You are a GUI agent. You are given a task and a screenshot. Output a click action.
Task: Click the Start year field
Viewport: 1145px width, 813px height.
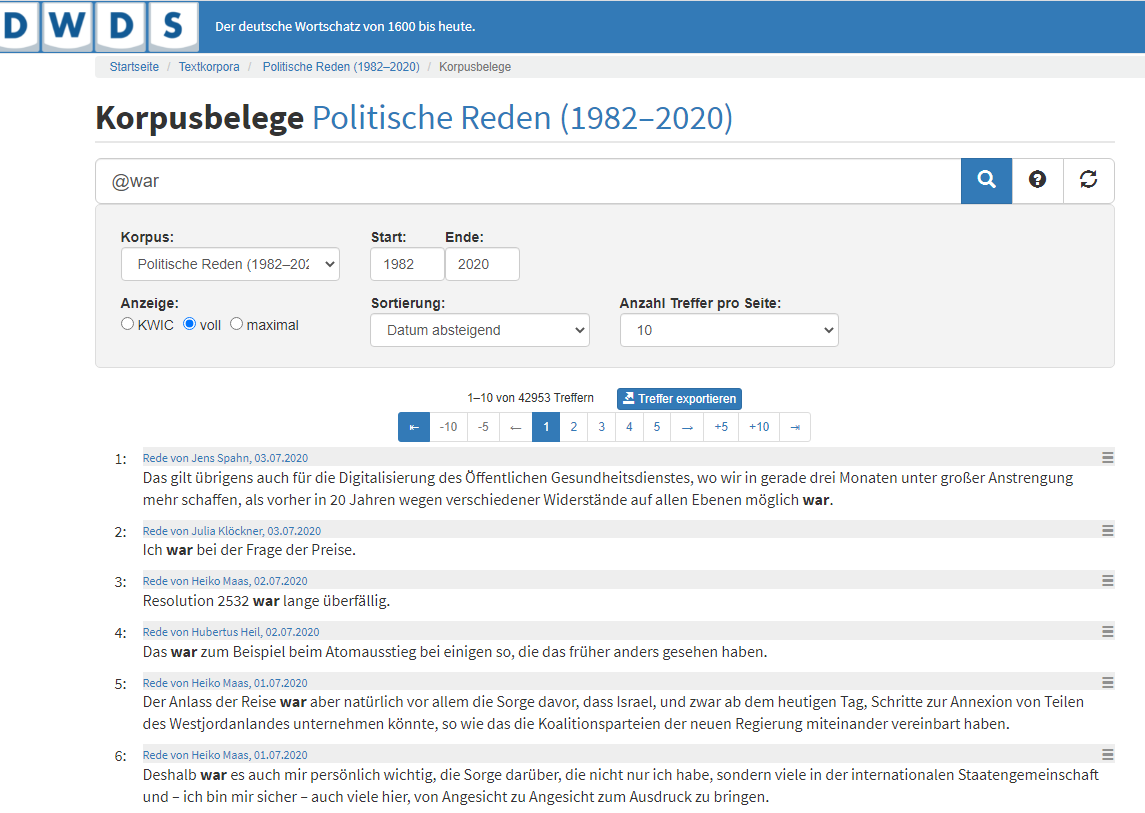pyautogui.click(x=407, y=264)
